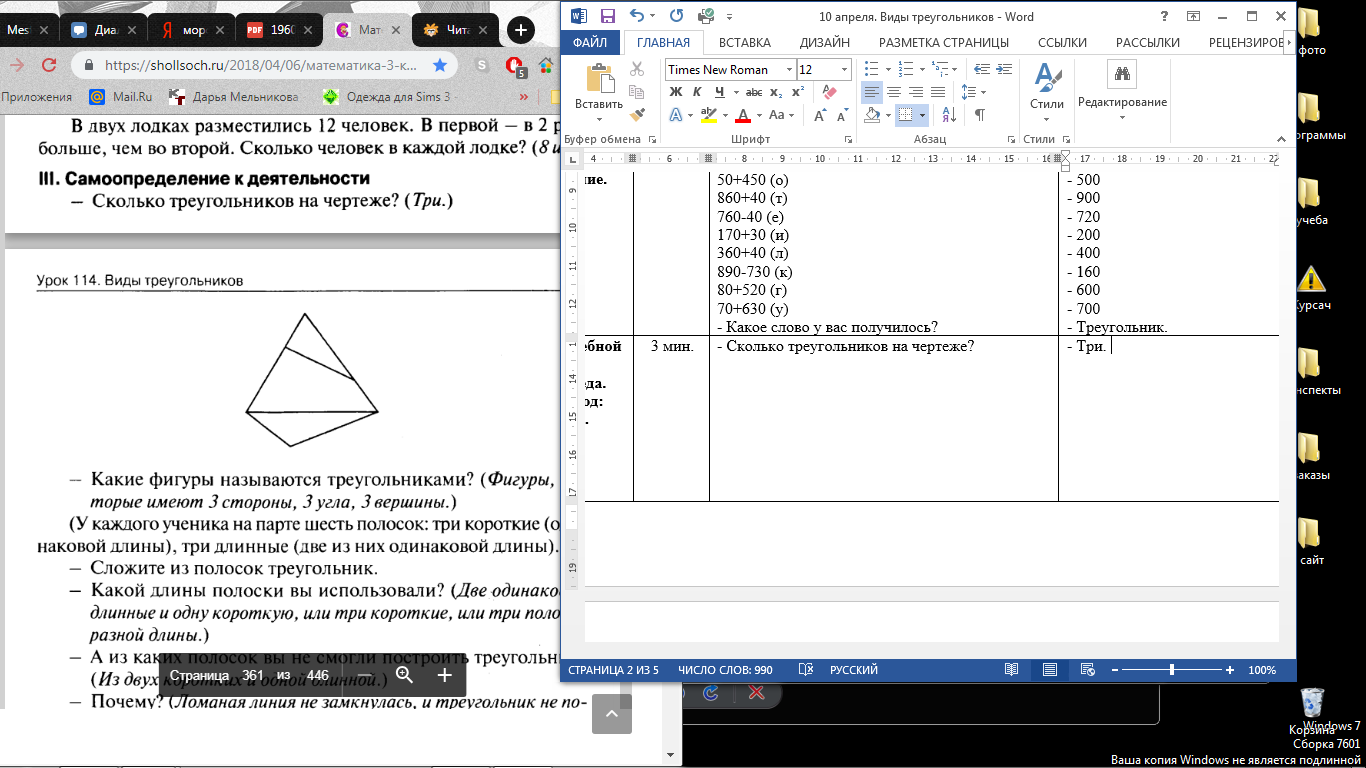Open the font color dropdown arrow
The width and height of the screenshot is (1366, 768).
(759, 115)
